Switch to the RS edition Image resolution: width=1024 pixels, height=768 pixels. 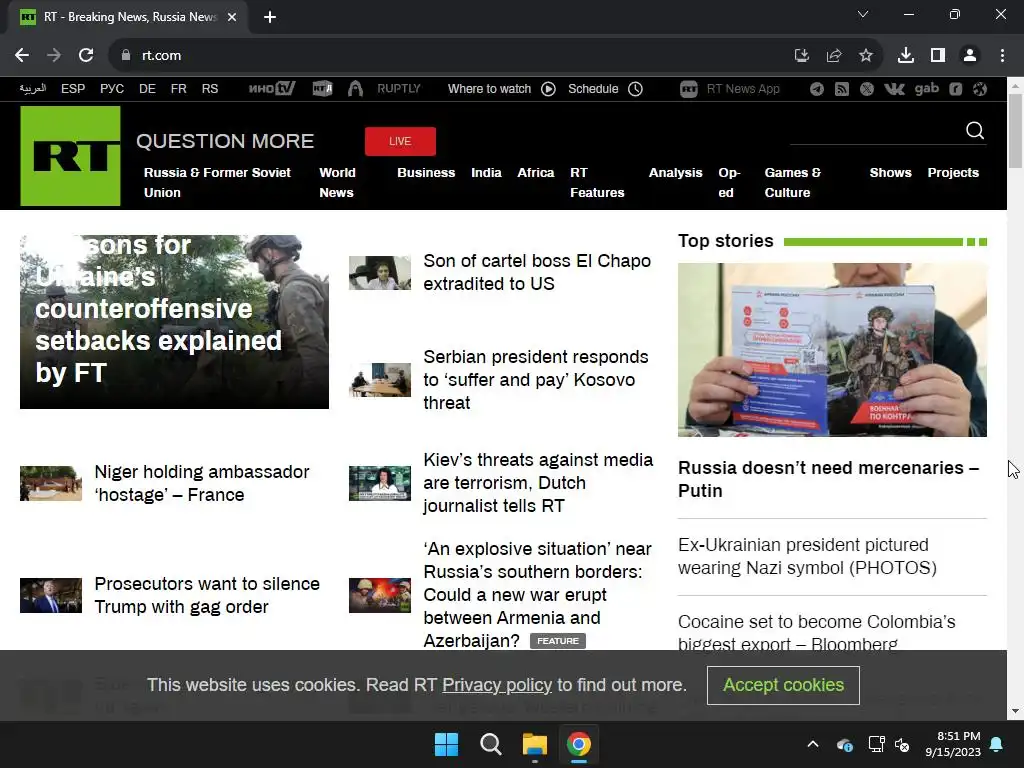210,89
